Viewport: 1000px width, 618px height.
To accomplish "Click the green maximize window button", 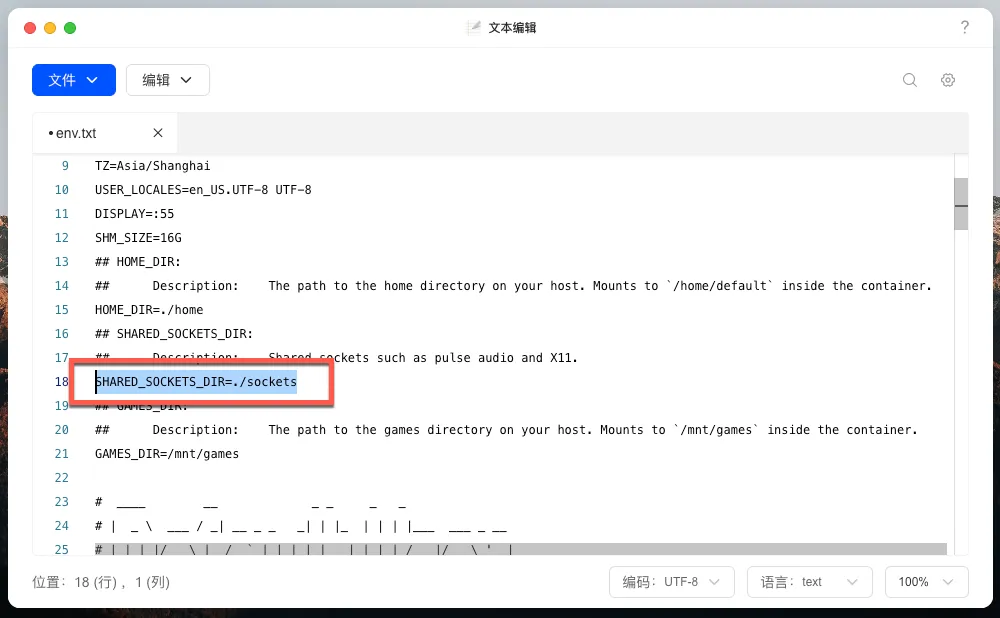I will [x=70, y=28].
